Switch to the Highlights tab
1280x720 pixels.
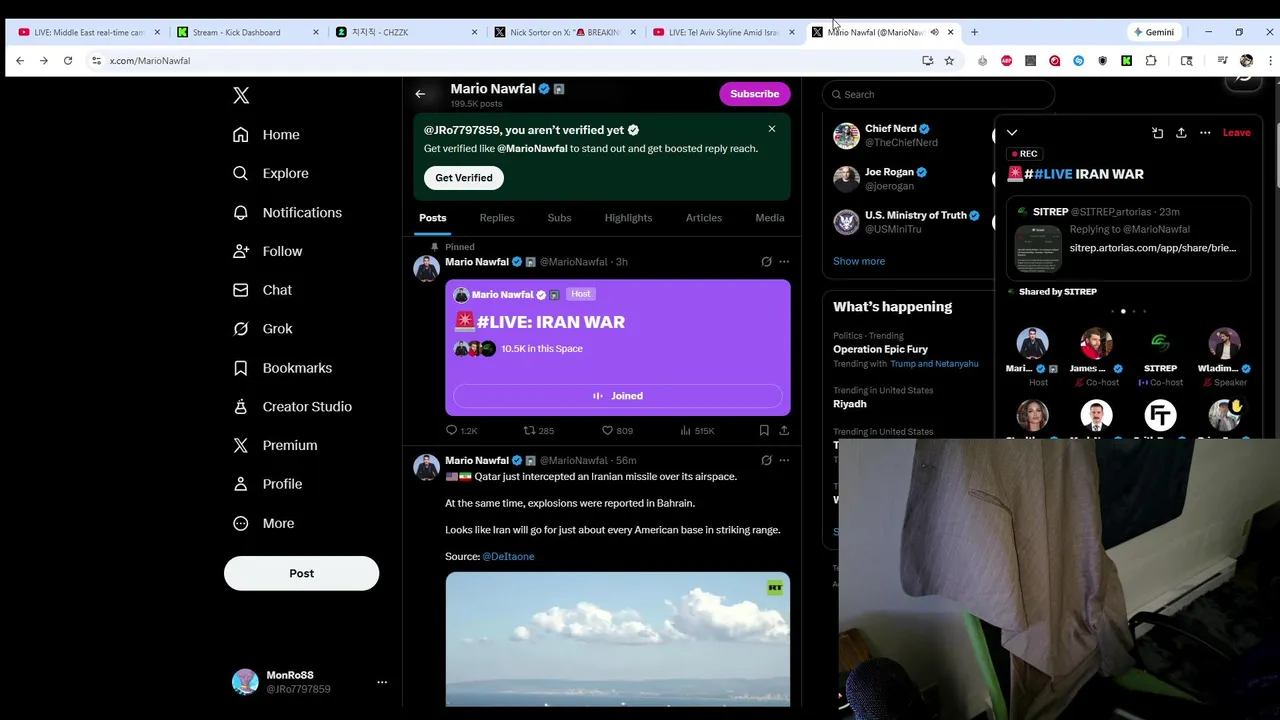point(628,218)
